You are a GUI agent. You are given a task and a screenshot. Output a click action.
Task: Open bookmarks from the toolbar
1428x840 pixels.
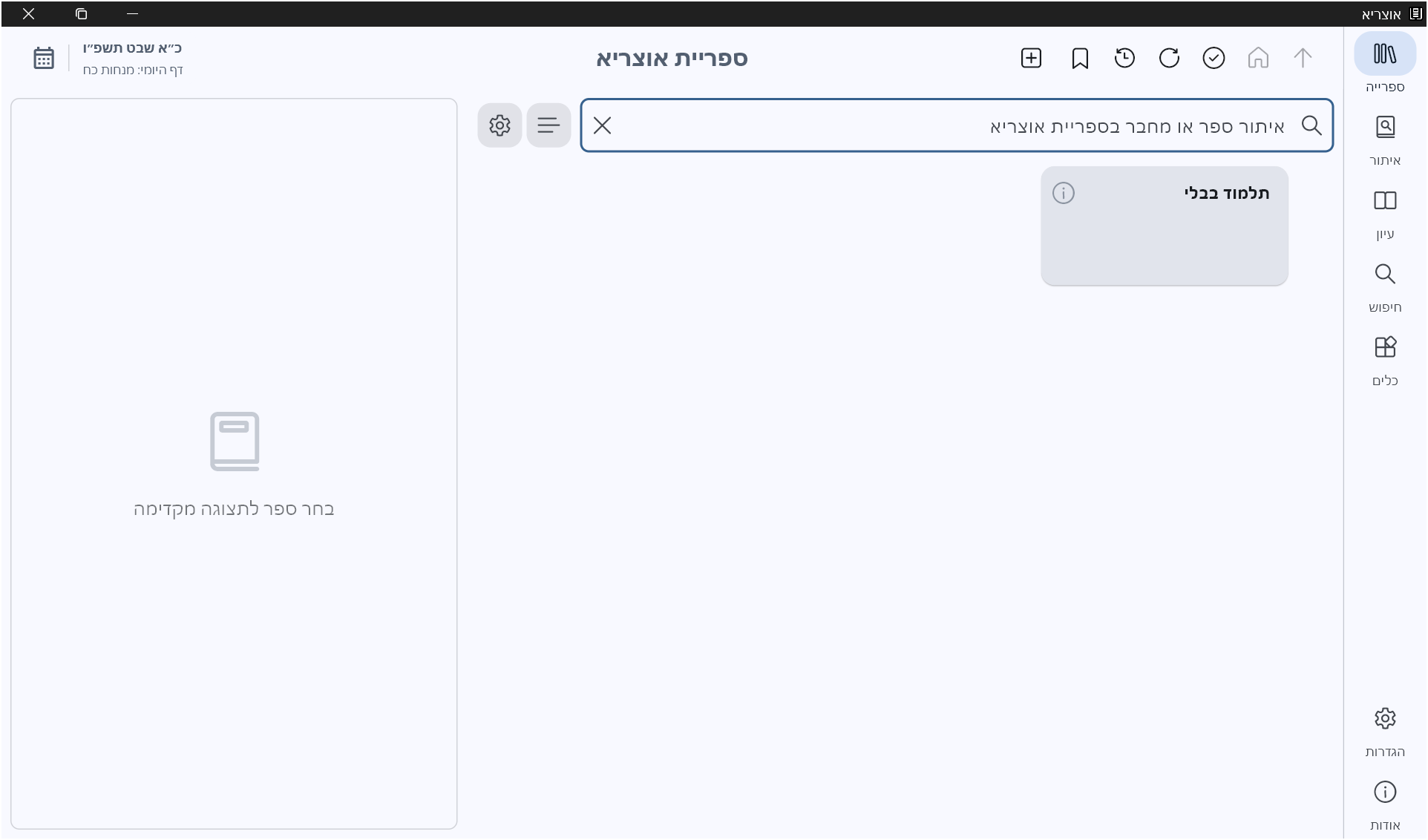coord(1080,58)
